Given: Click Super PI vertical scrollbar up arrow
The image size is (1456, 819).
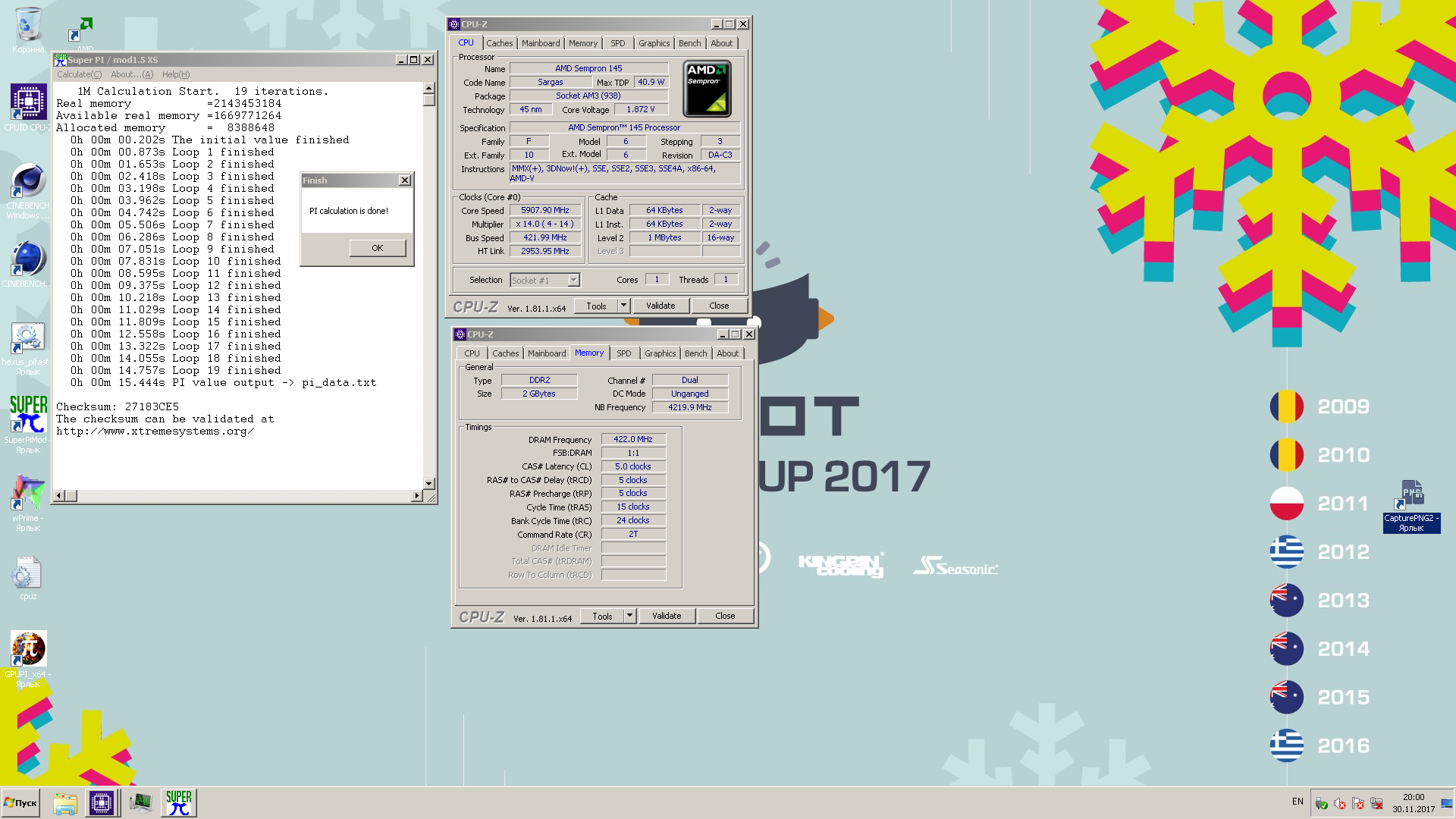Looking at the screenshot, I should pos(429,88).
